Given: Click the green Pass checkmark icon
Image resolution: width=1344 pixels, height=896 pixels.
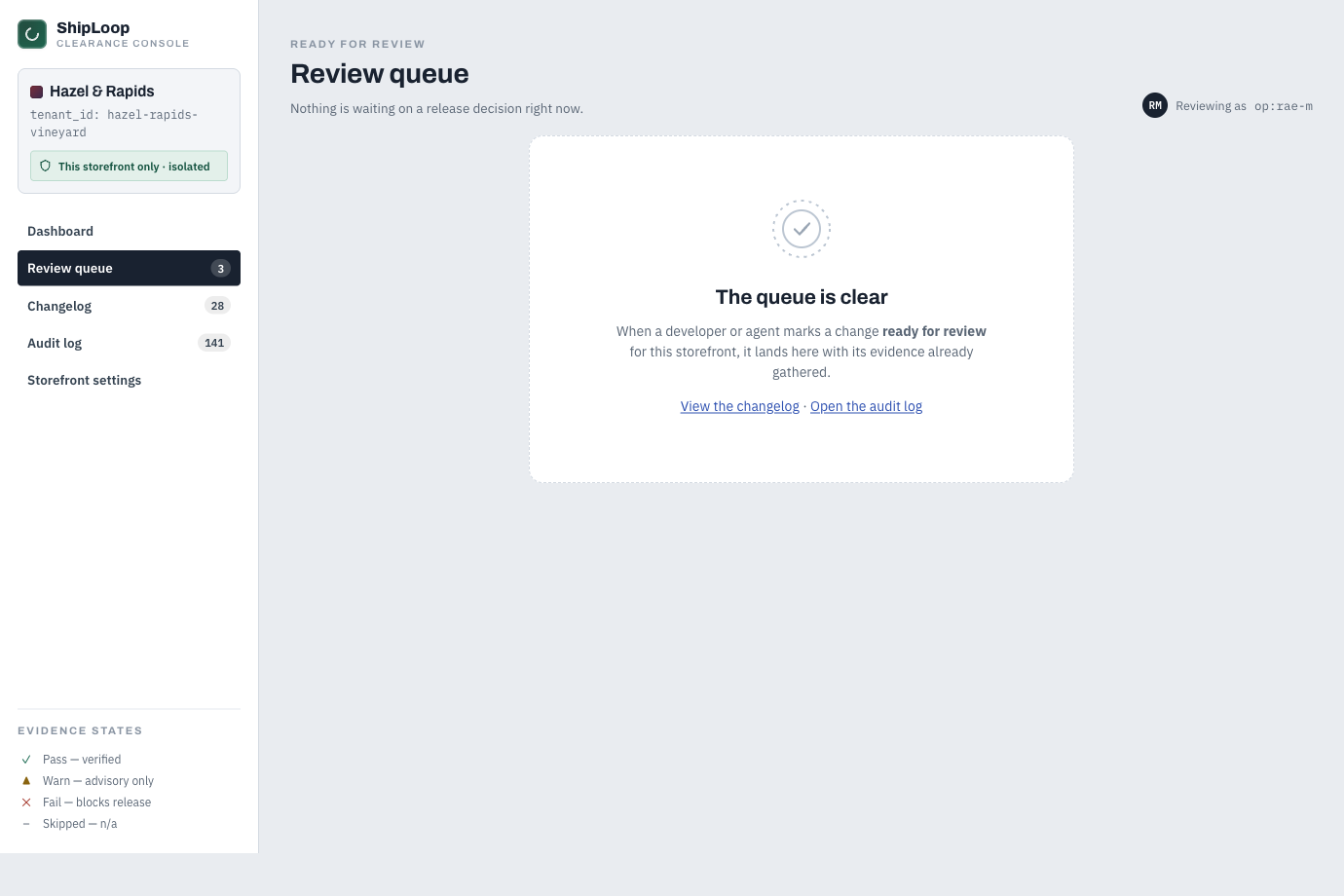Looking at the screenshot, I should (x=26, y=760).
